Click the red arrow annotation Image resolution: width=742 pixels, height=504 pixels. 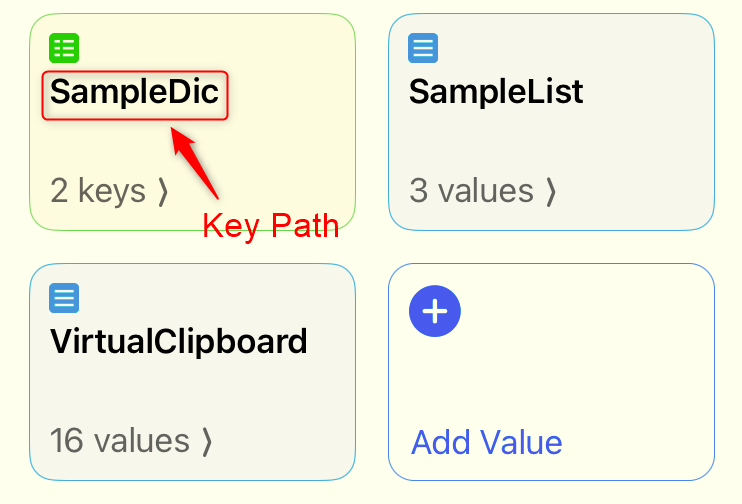pyautogui.click(x=194, y=160)
